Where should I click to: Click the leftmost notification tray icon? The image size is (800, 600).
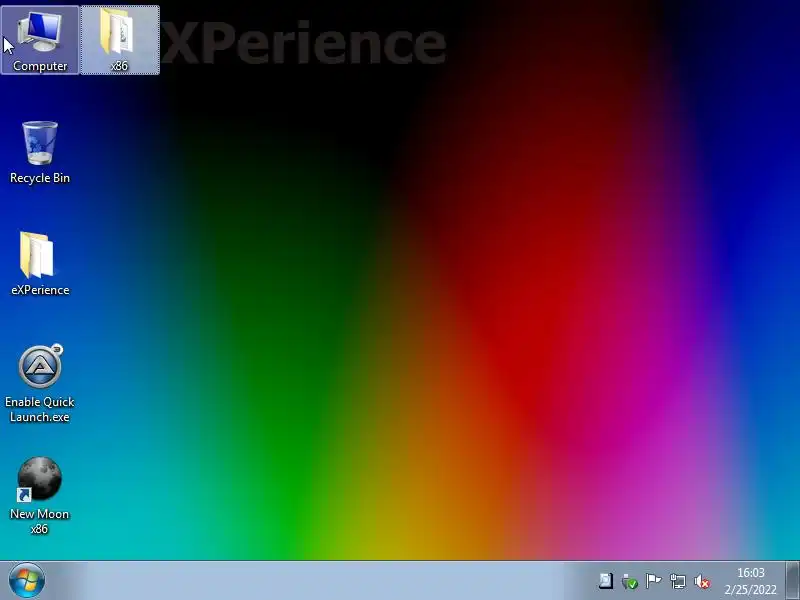[x=606, y=581]
